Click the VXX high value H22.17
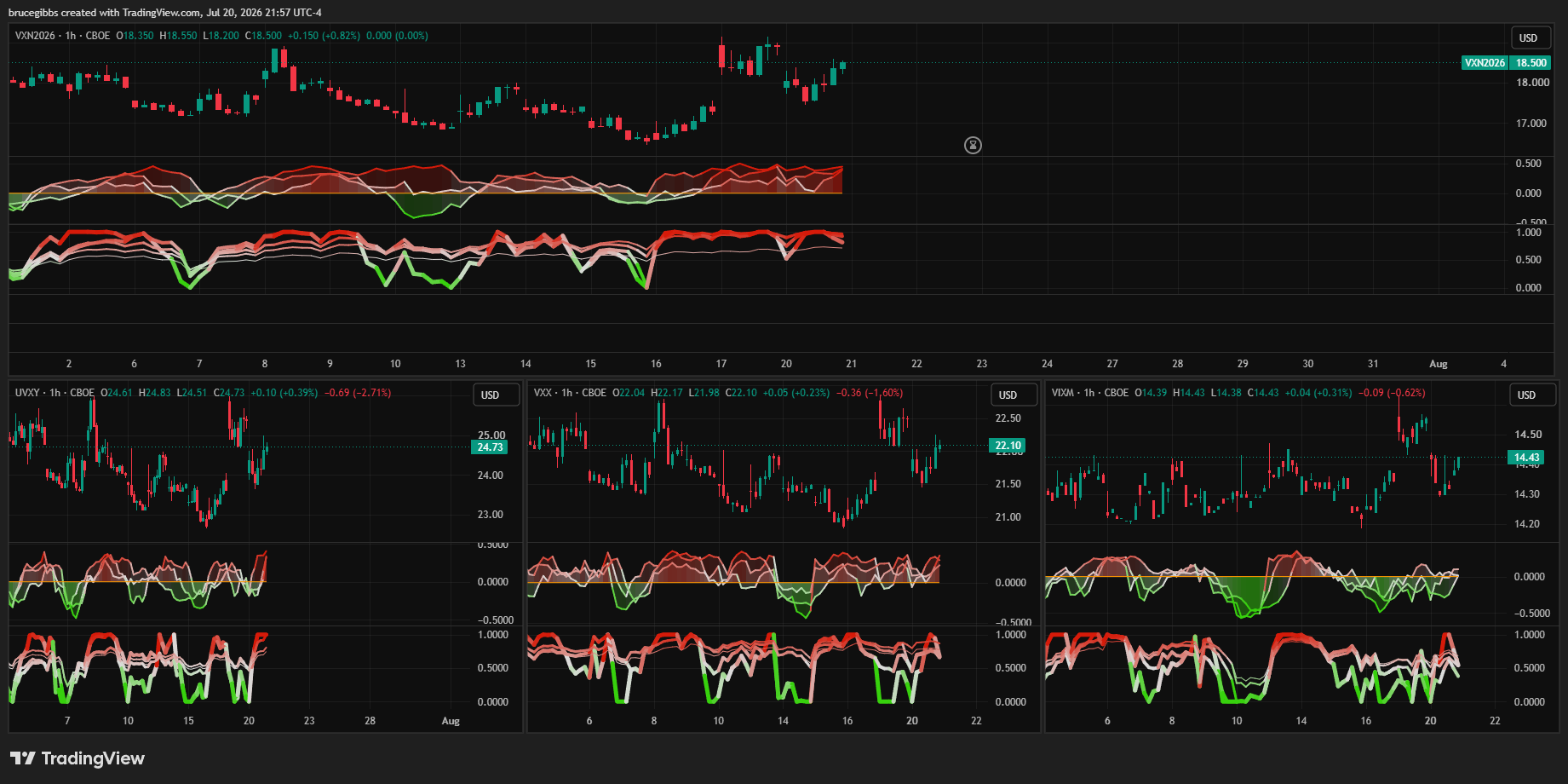This screenshot has height=784, width=1568. pos(667,393)
